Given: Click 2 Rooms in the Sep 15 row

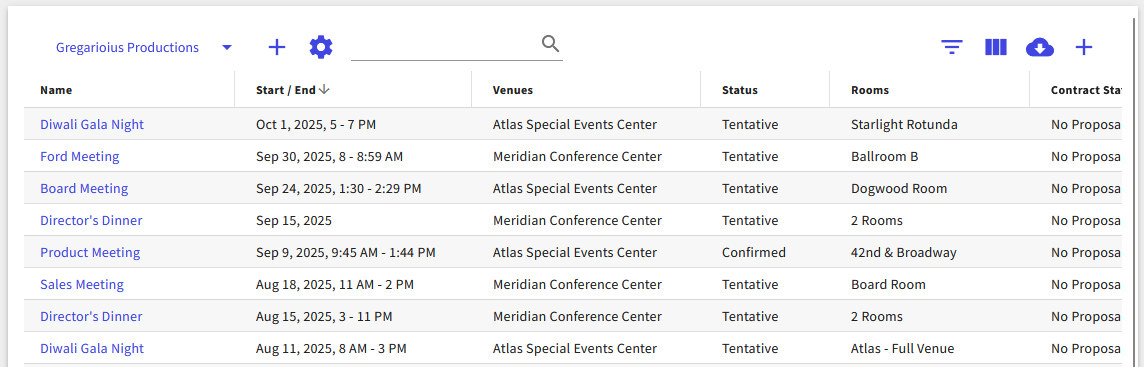Looking at the screenshot, I should (876, 221).
